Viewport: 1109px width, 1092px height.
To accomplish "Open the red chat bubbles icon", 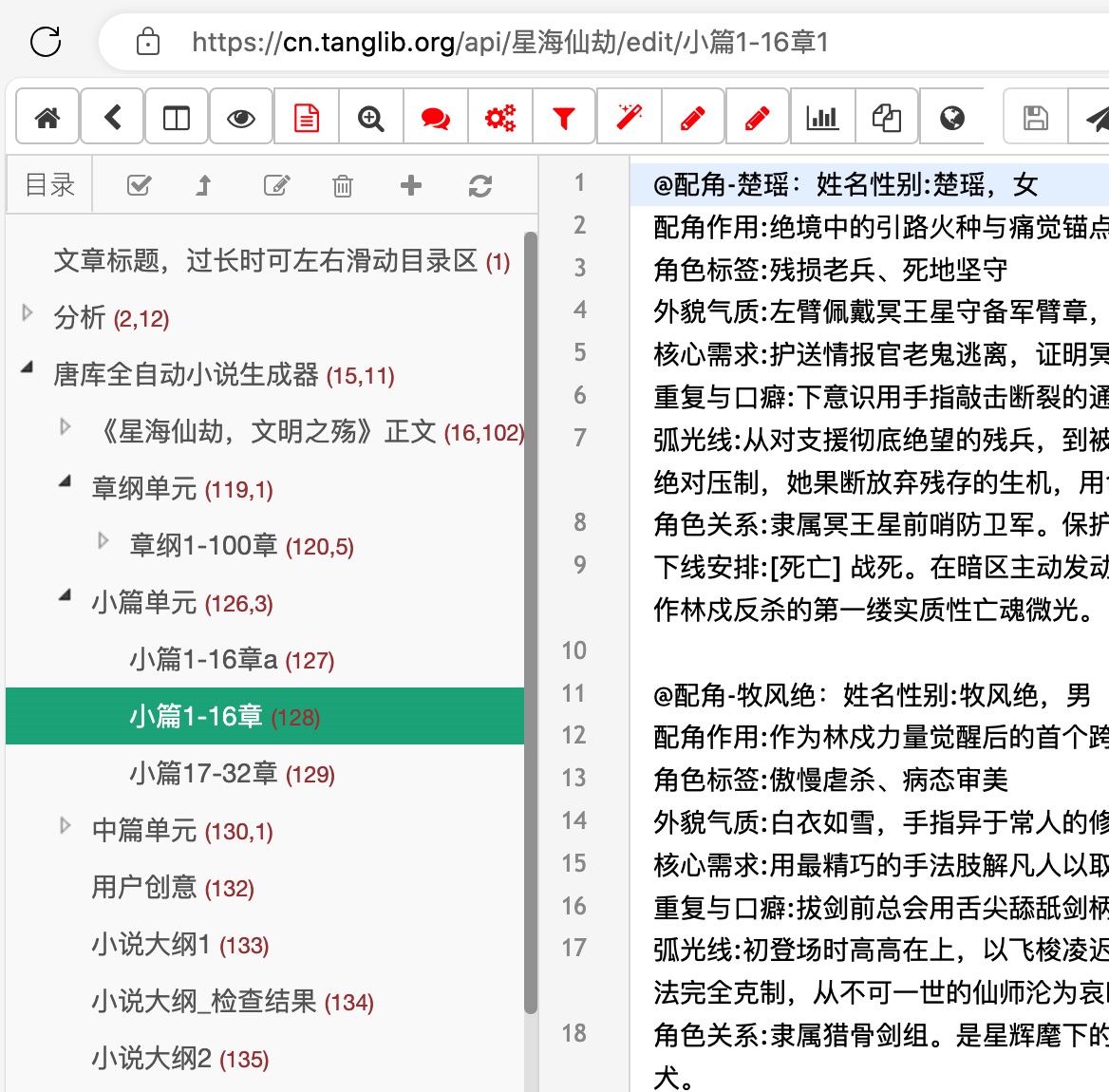I will [x=435, y=118].
